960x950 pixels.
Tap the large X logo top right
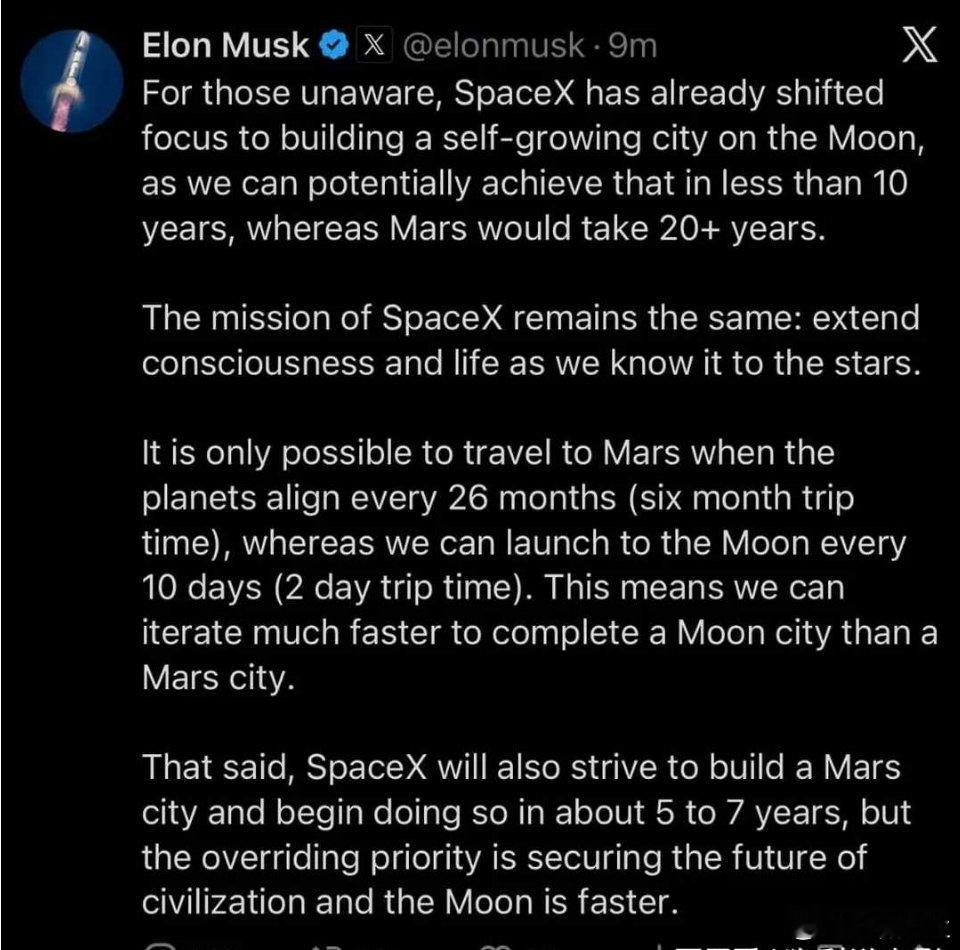click(x=920, y=44)
